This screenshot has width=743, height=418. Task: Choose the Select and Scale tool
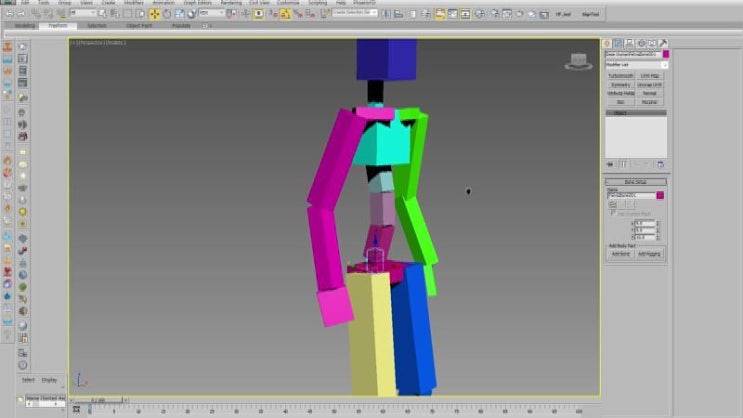tap(179, 14)
